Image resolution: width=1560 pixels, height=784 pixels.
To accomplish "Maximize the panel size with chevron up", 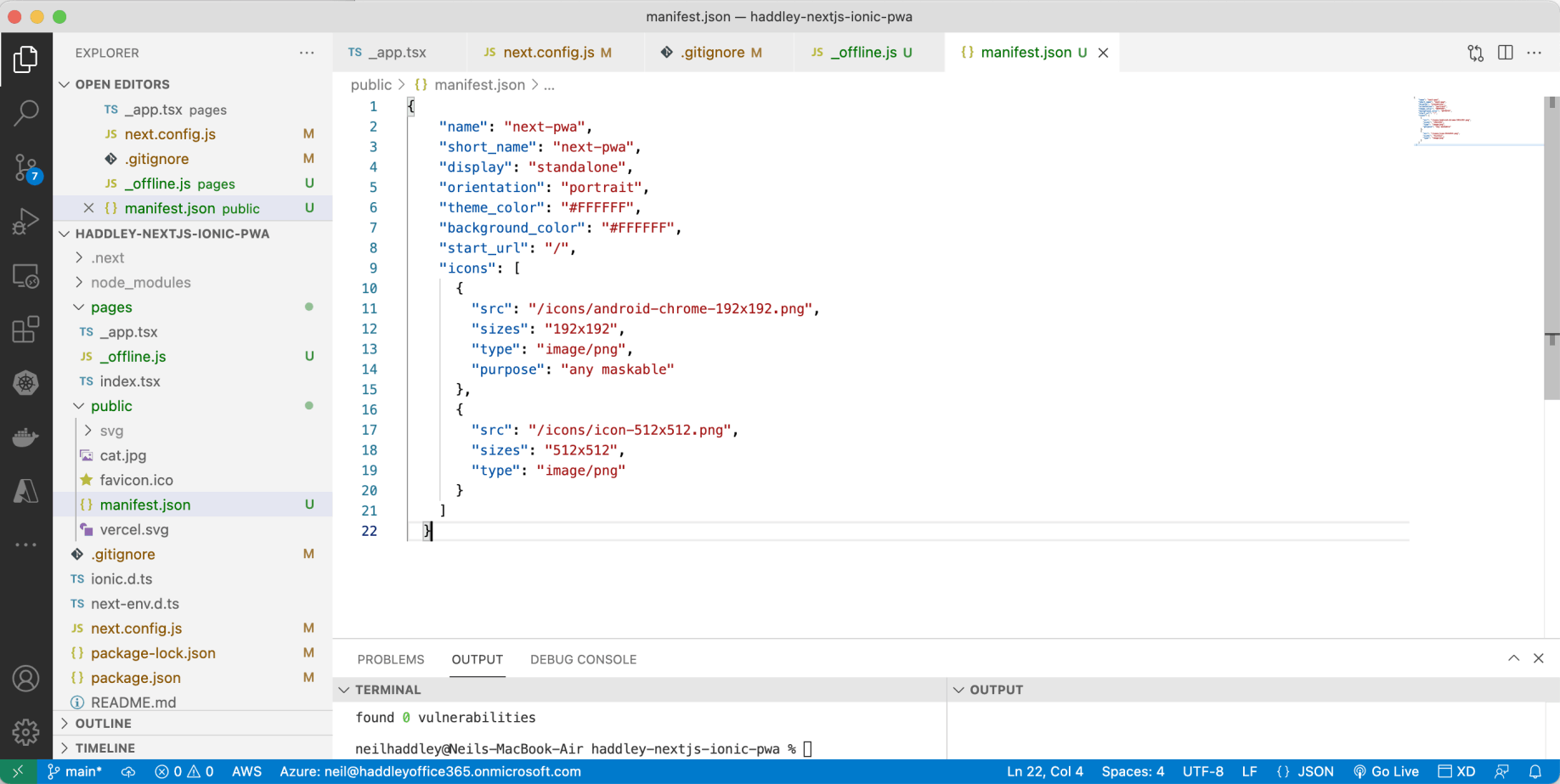I will tap(1513, 659).
